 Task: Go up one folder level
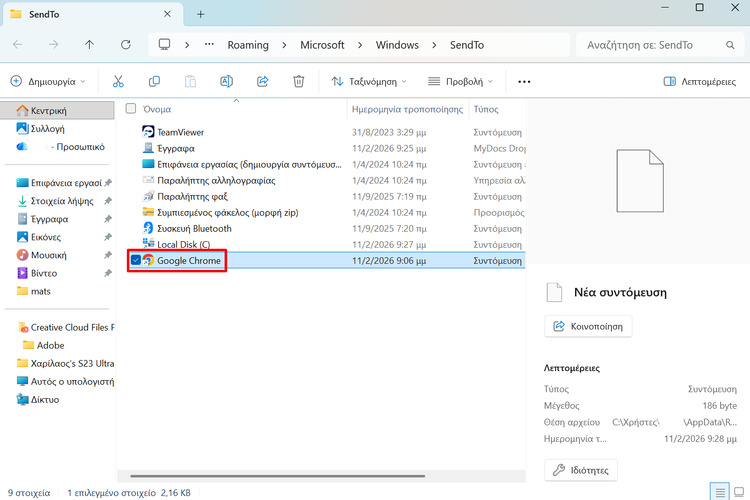[89, 45]
